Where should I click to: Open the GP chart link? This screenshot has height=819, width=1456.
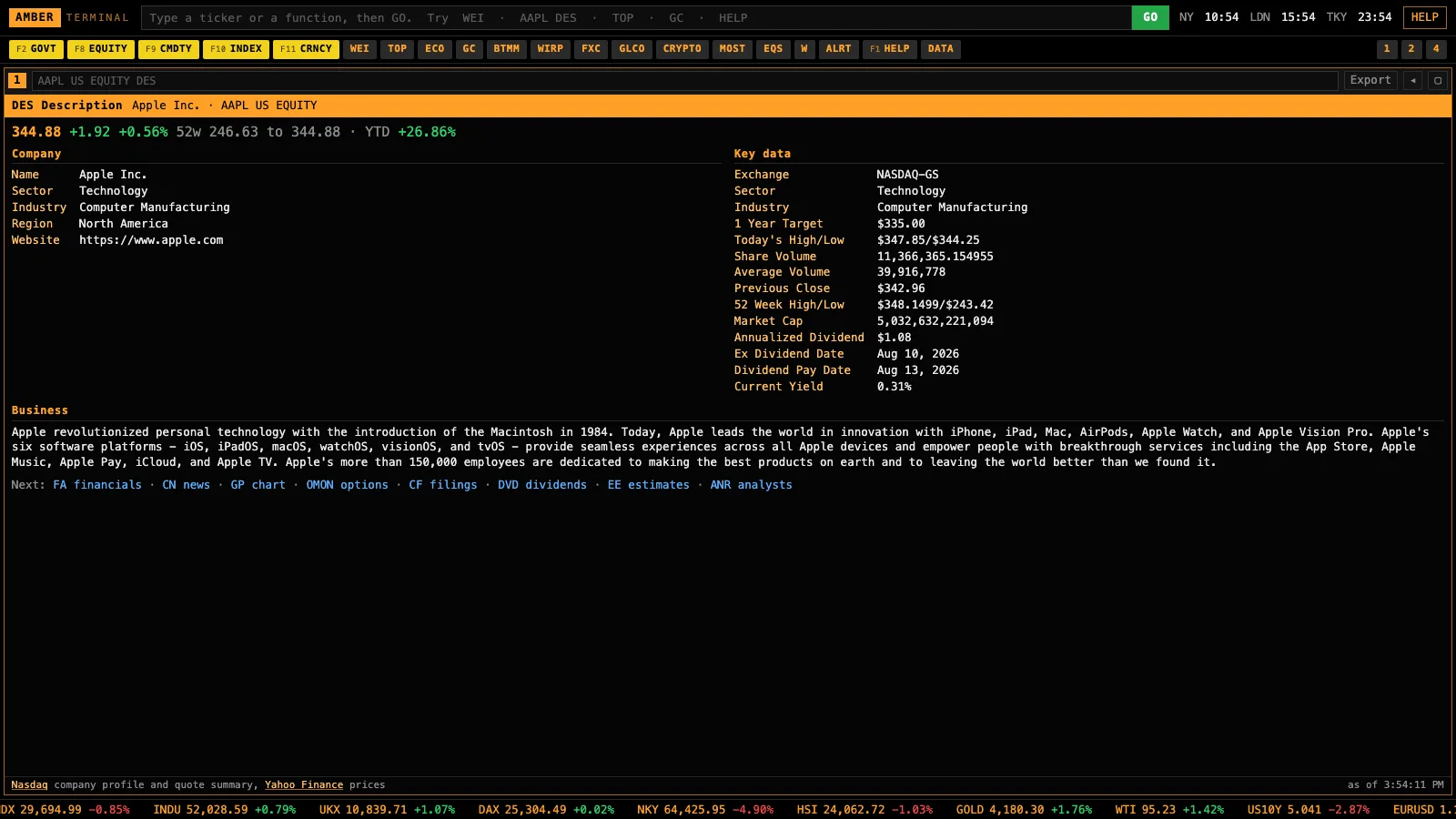258,485
